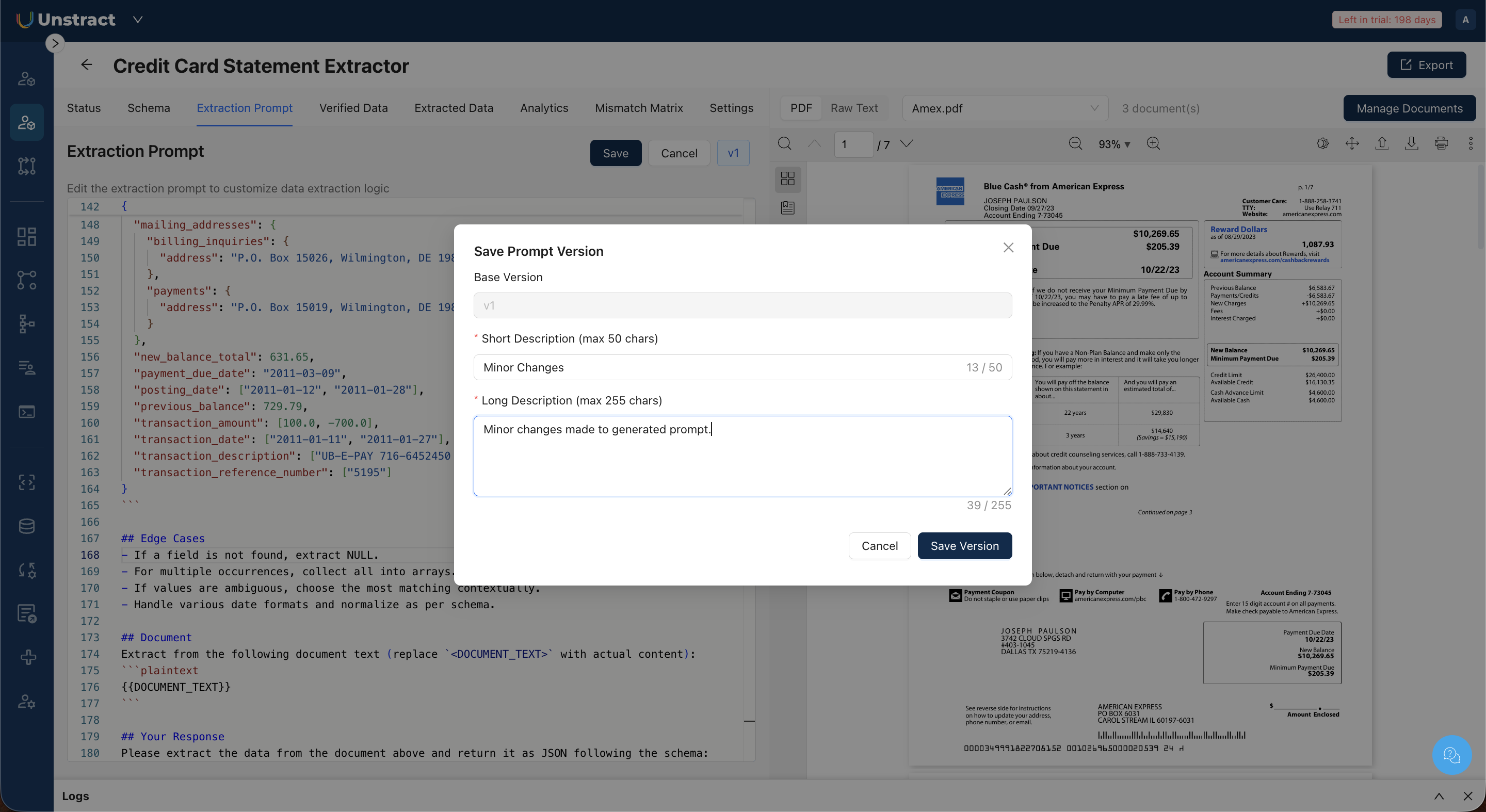The image size is (1486, 812).
Task: Click the PDF zoom in magnifier icon
Action: click(x=1153, y=143)
